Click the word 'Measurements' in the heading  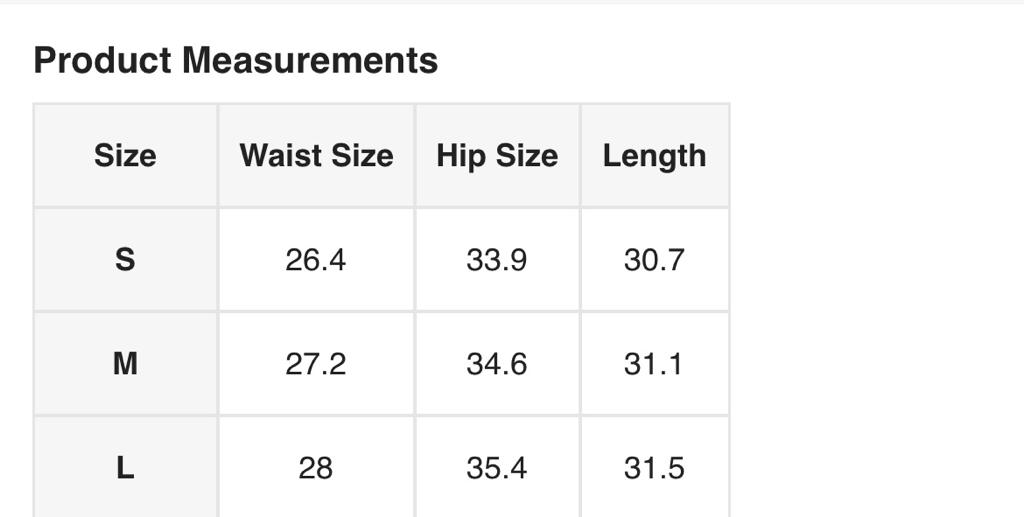coord(310,61)
